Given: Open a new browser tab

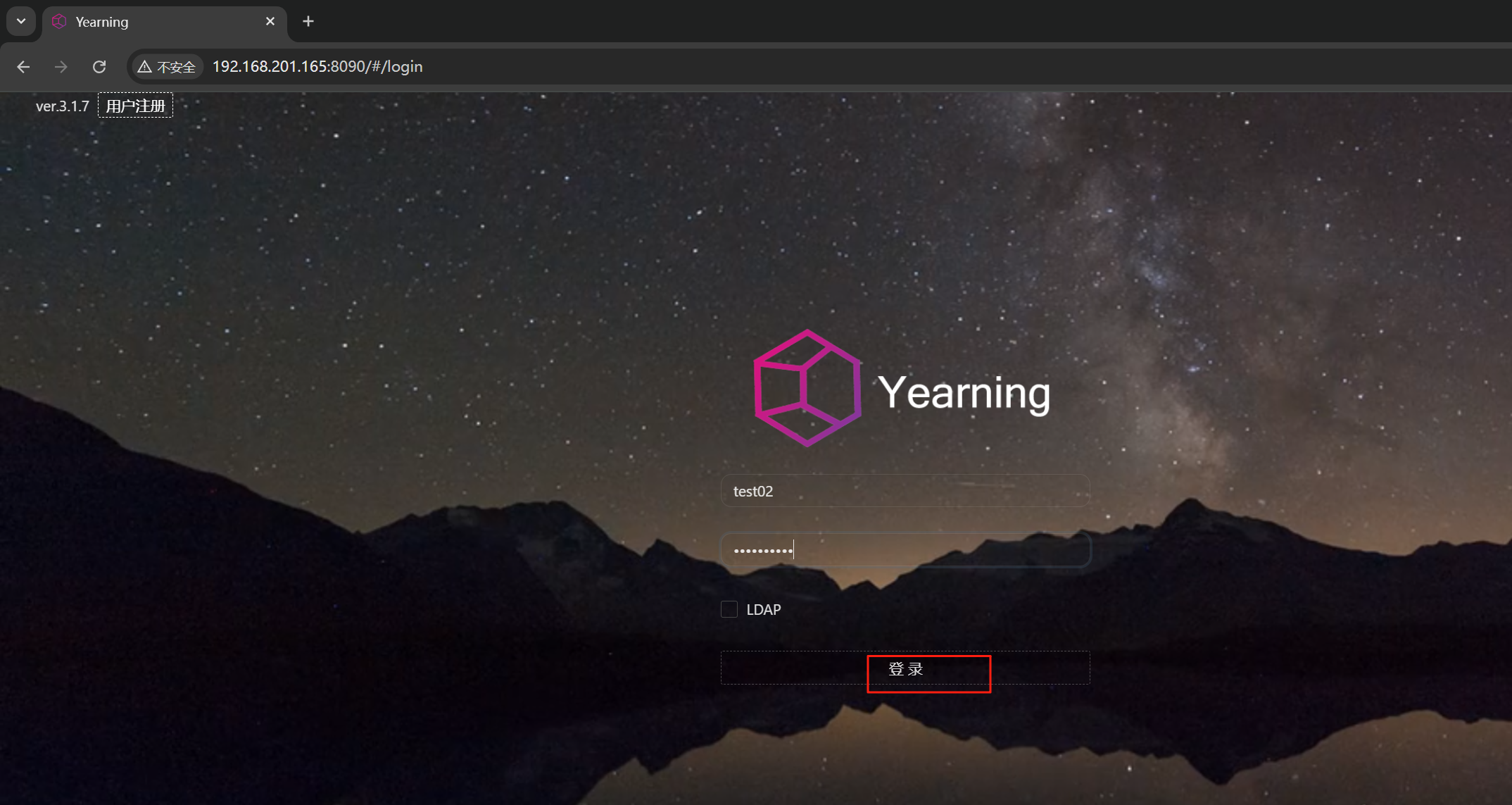Looking at the screenshot, I should pyautogui.click(x=308, y=22).
